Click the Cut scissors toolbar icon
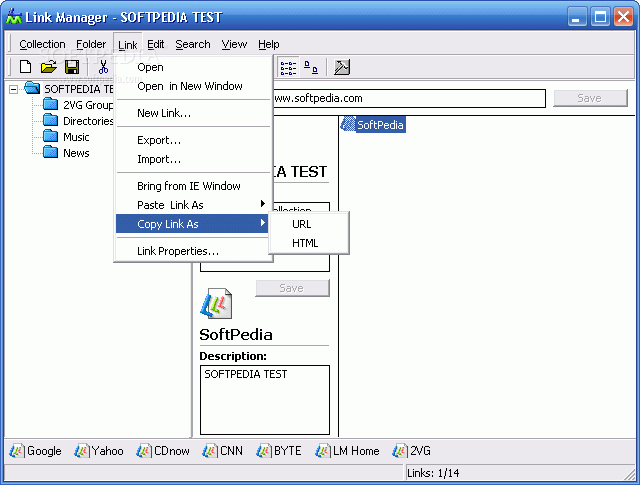This screenshot has width=640, height=485. pos(104,67)
